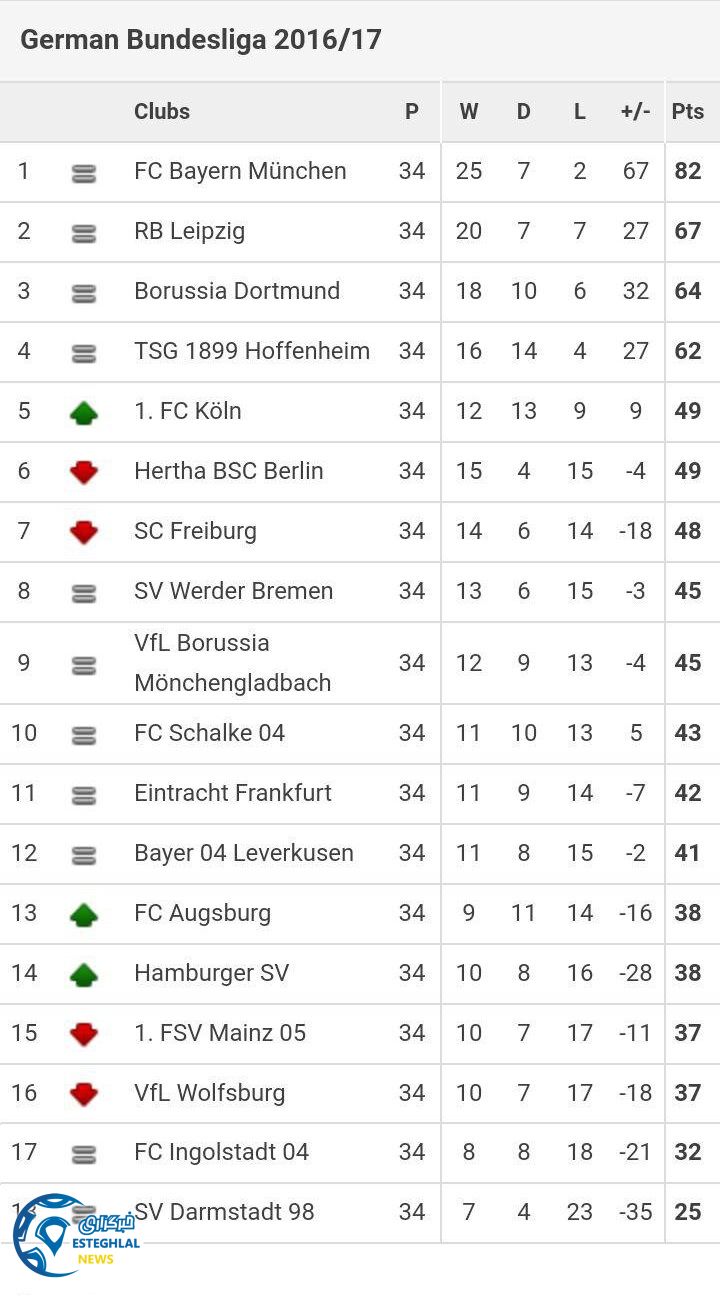Open Borussia Dortmund club link
The image size is (720, 1299).
(237, 291)
